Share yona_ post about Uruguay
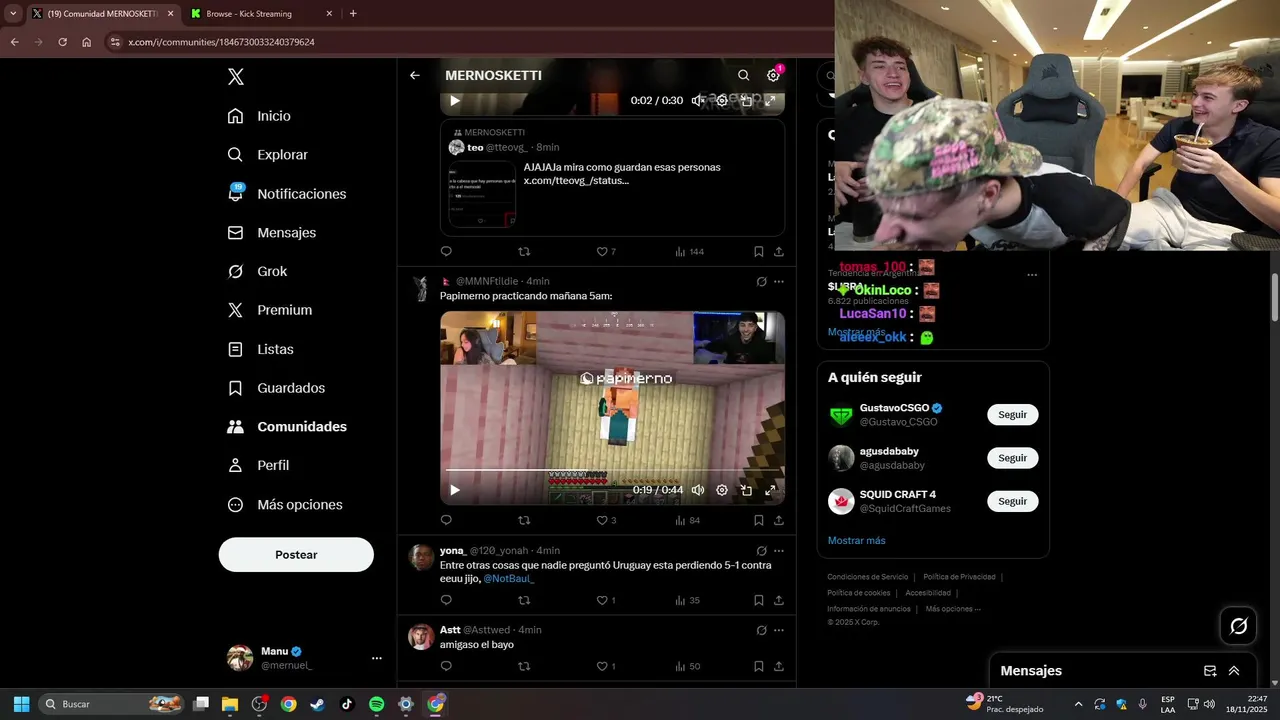This screenshot has width=1280, height=720. [779, 600]
